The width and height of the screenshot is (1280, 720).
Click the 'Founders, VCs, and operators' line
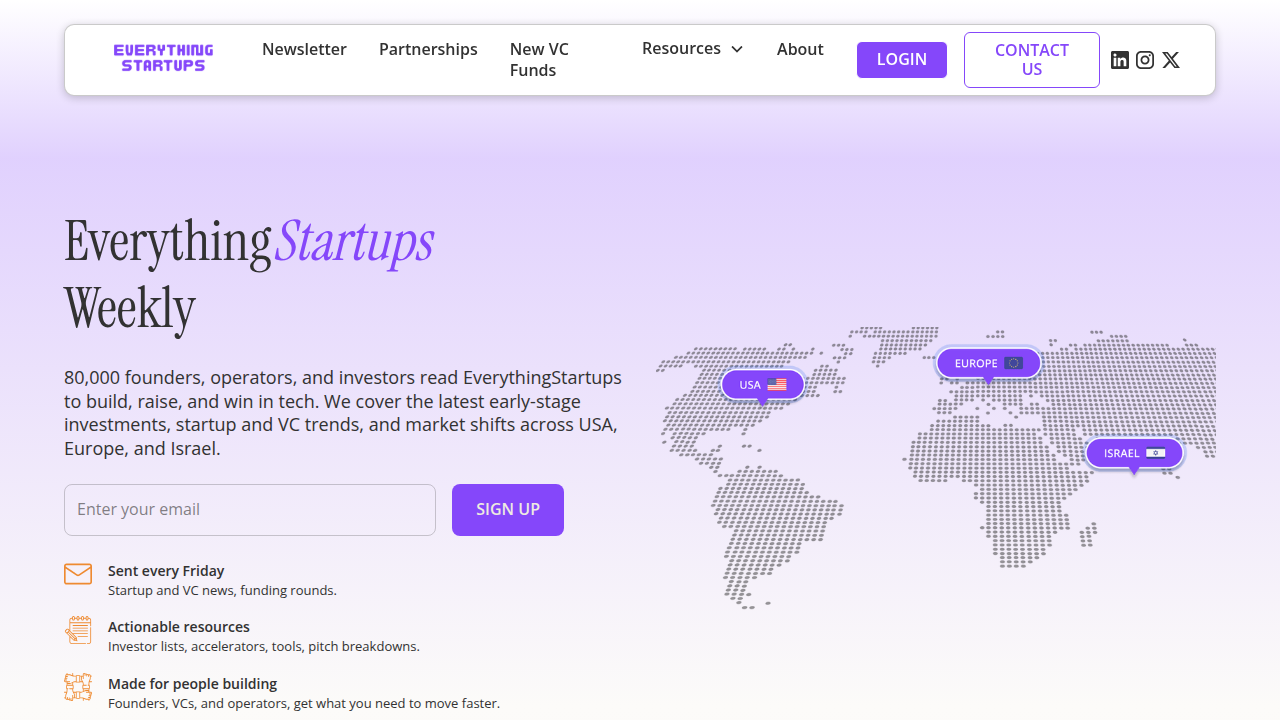click(304, 704)
